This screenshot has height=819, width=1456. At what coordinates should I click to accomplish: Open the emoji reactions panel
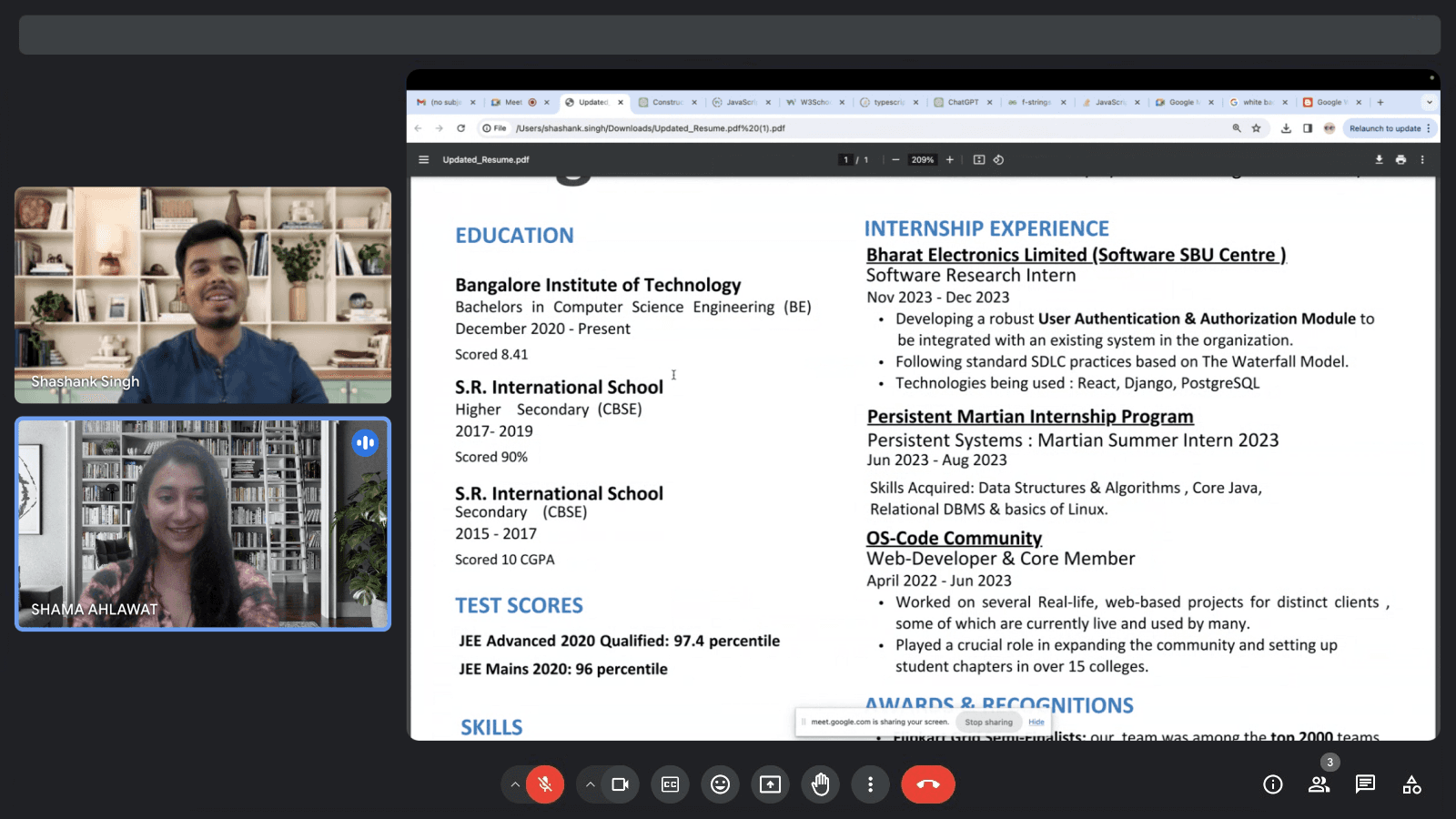[720, 784]
